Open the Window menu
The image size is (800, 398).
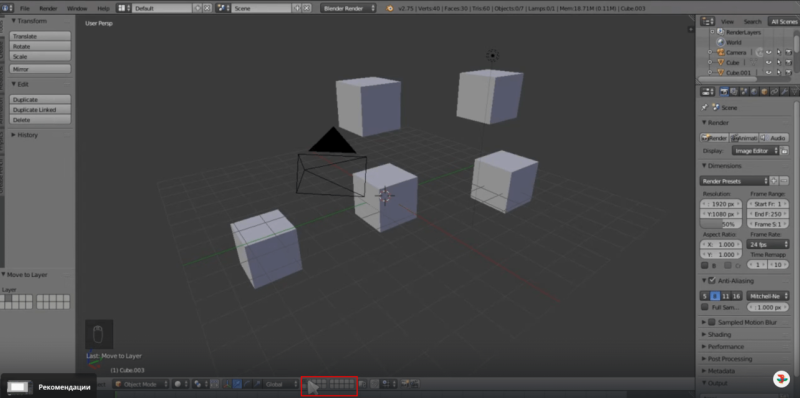tap(77, 8)
